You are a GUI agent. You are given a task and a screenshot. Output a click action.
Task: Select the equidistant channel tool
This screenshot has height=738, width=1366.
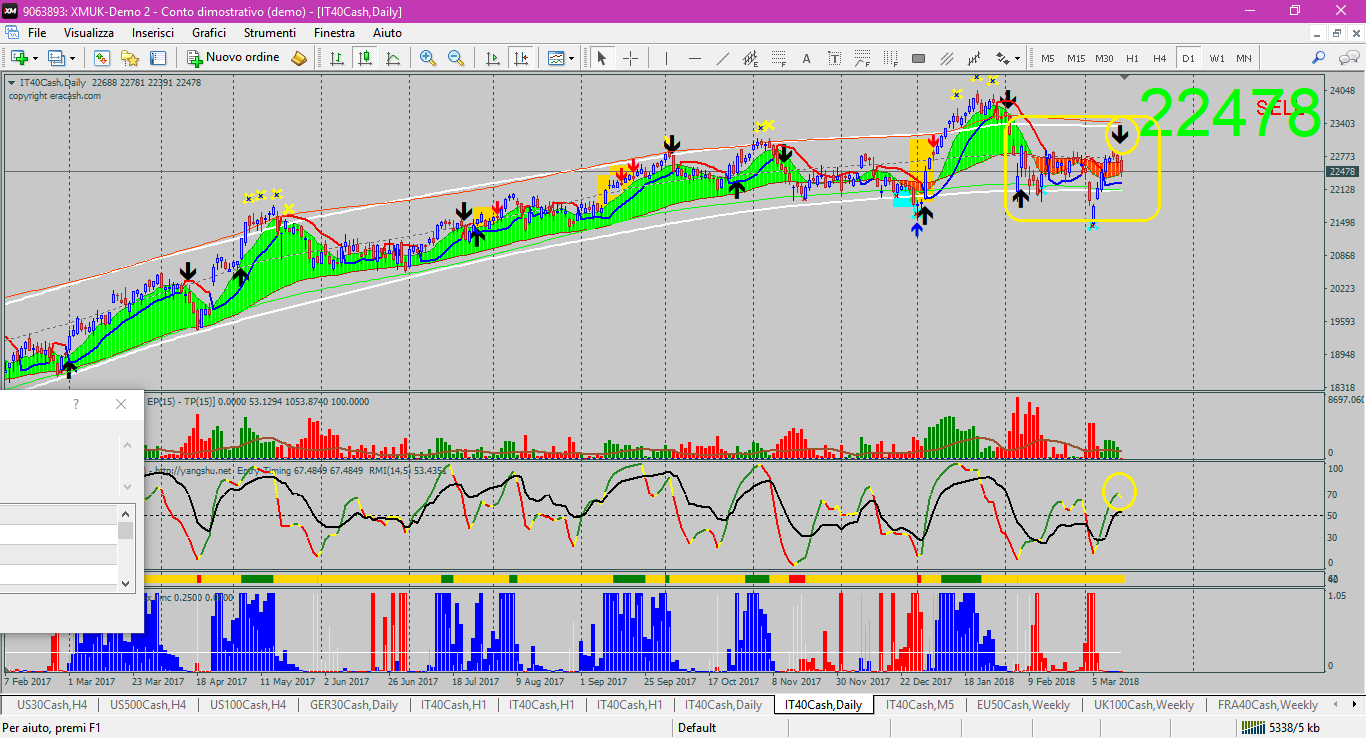coord(750,58)
